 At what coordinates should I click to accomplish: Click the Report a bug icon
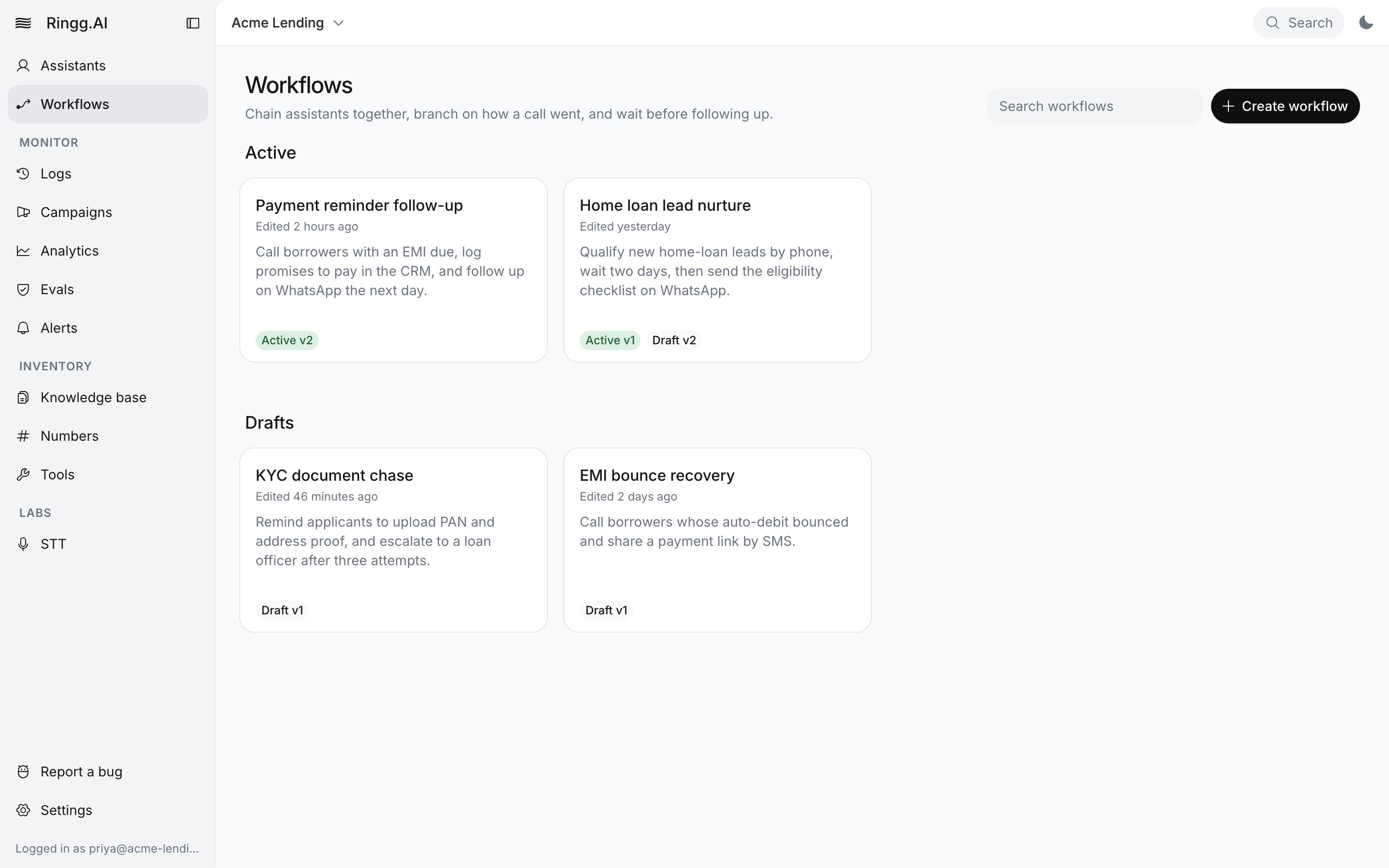(23, 772)
